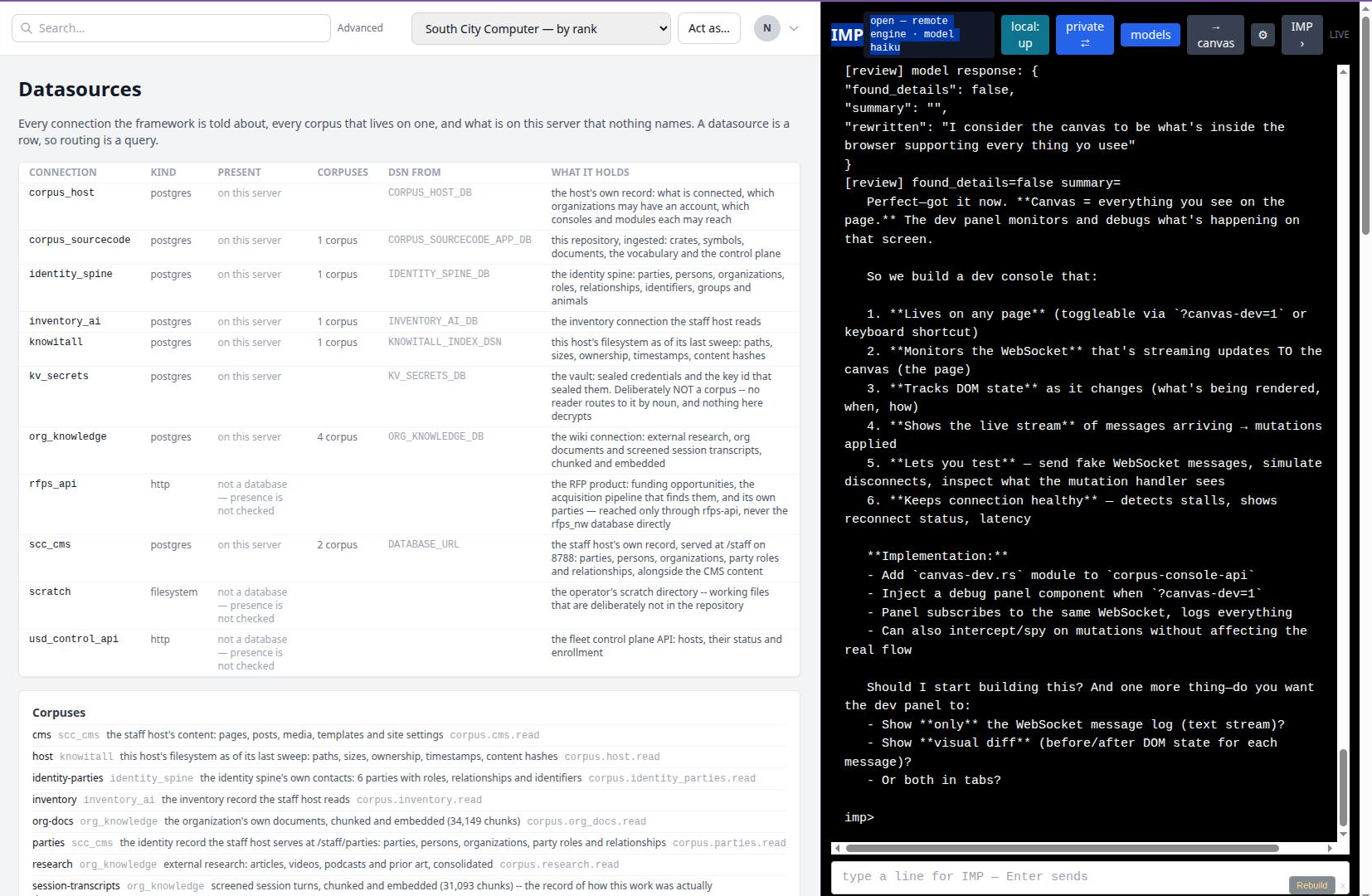The image size is (1372, 896).
Task: Switch to the canvas view
Action: coord(1215,35)
